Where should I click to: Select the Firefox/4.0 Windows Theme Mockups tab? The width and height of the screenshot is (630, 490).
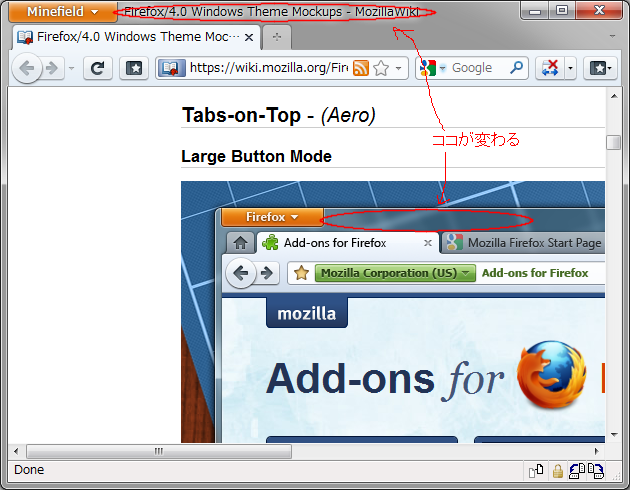pos(137,37)
